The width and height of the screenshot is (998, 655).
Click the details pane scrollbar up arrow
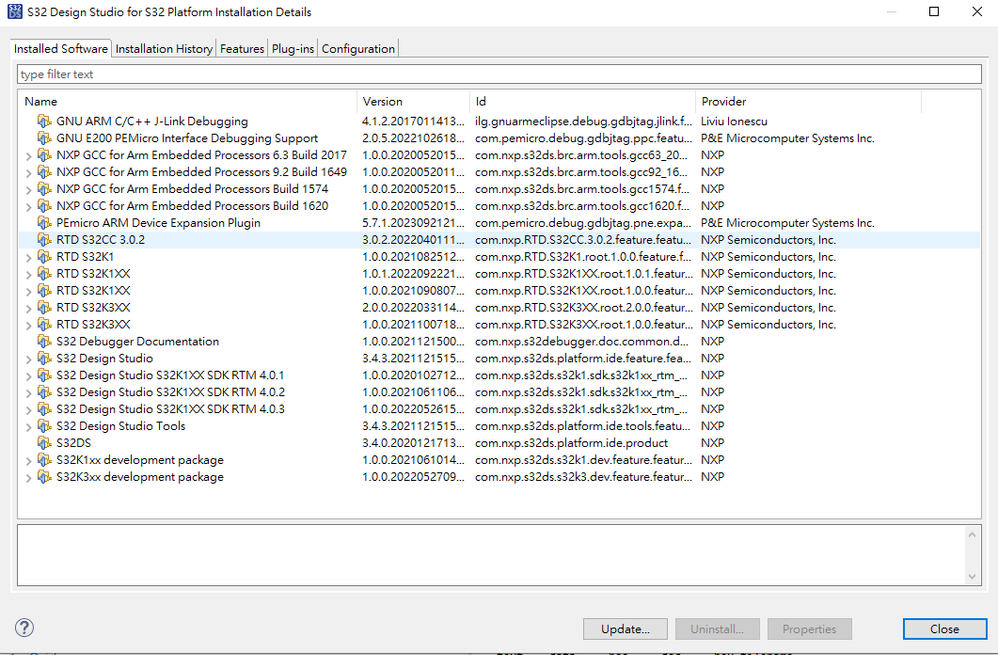pos(972,535)
